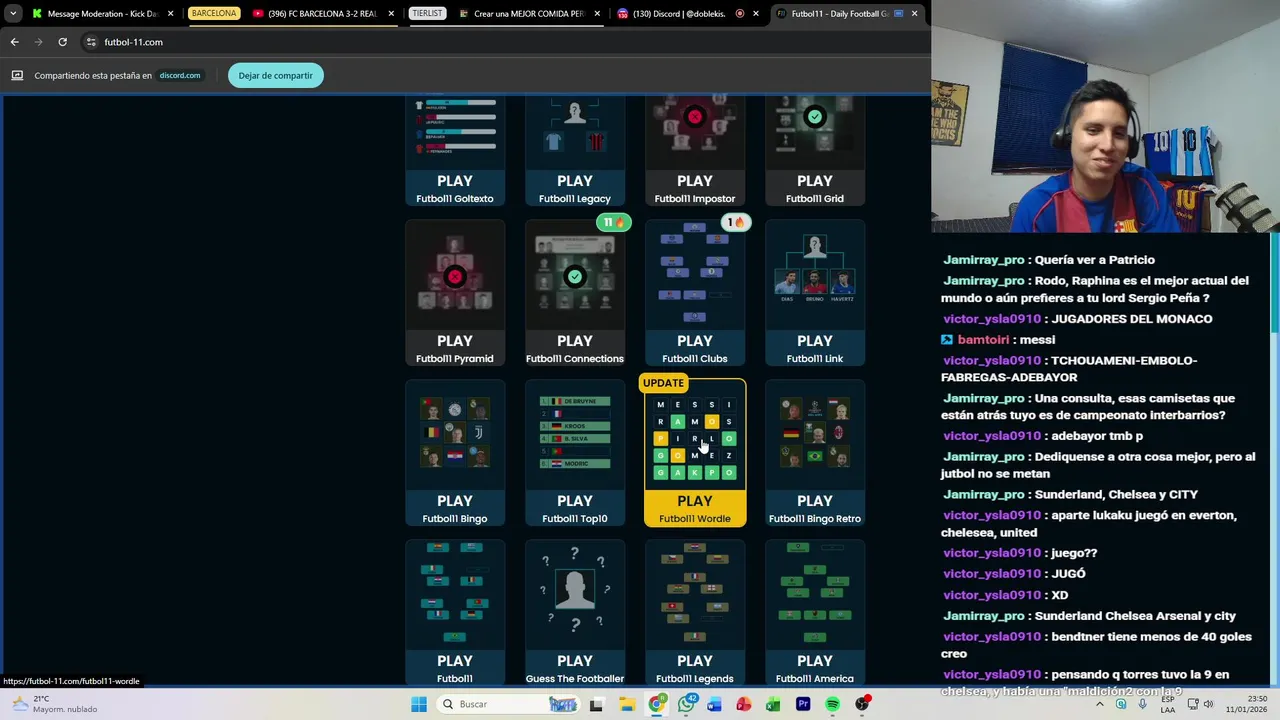Open Spotify from the taskbar

coord(832,704)
